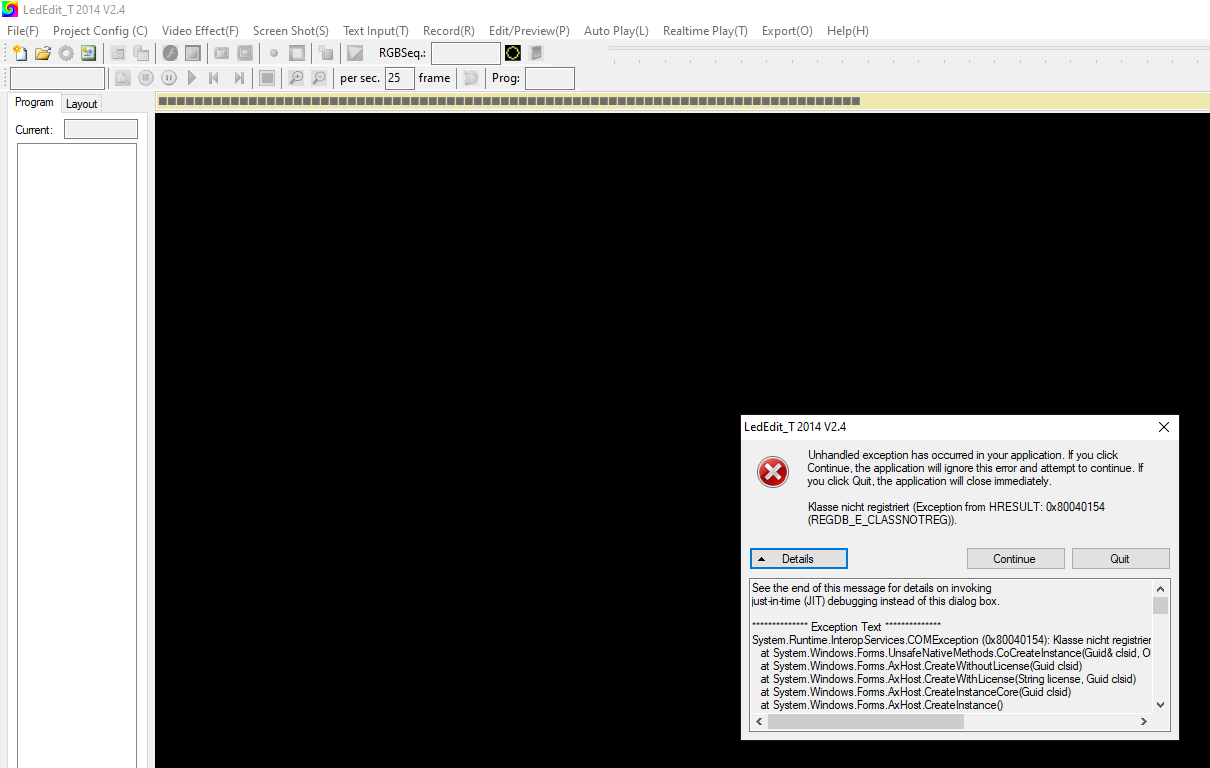
Task: Click the zoom out magnifier icon
Action: (319, 78)
